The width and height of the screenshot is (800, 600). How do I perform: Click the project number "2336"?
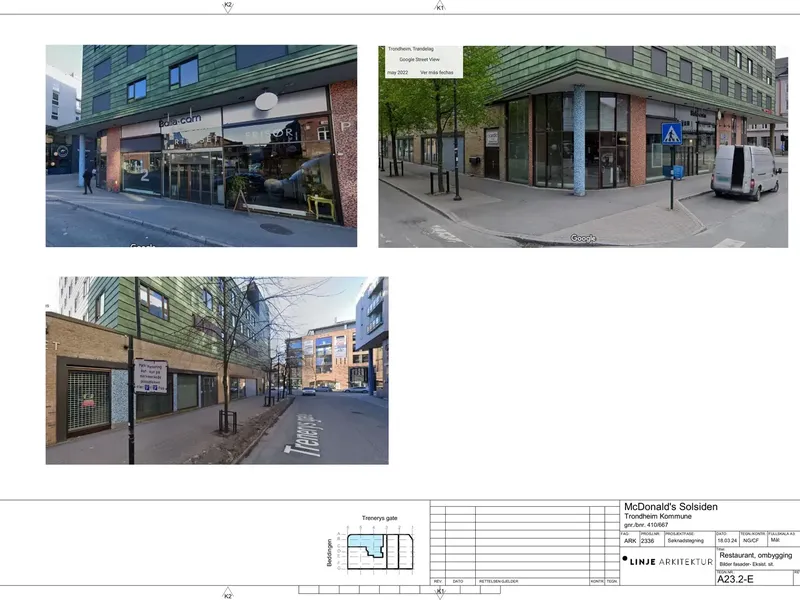(647, 541)
